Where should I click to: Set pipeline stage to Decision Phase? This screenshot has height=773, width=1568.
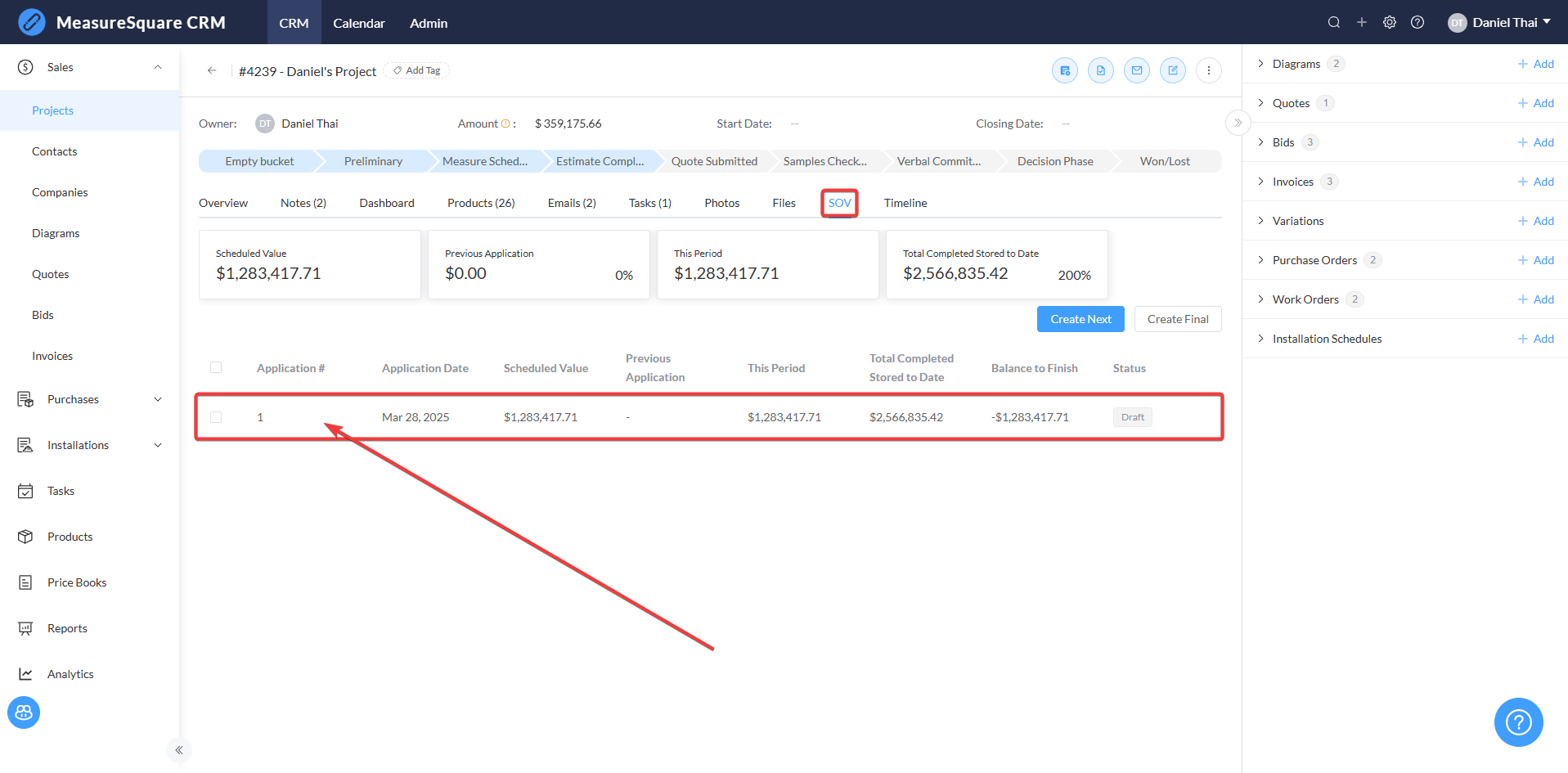[x=1055, y=161]
